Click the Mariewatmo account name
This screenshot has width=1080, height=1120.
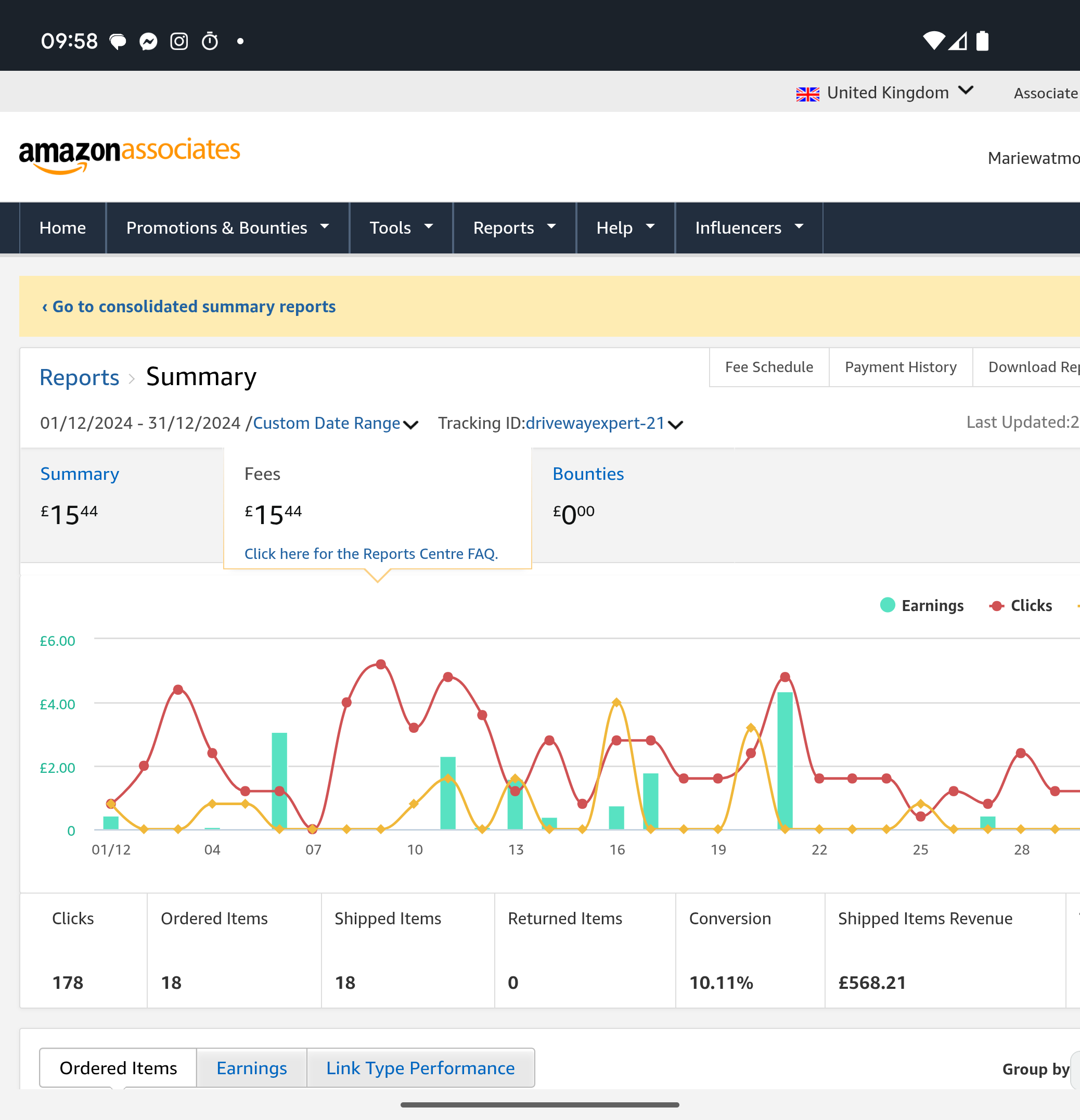click(1033, 158)
